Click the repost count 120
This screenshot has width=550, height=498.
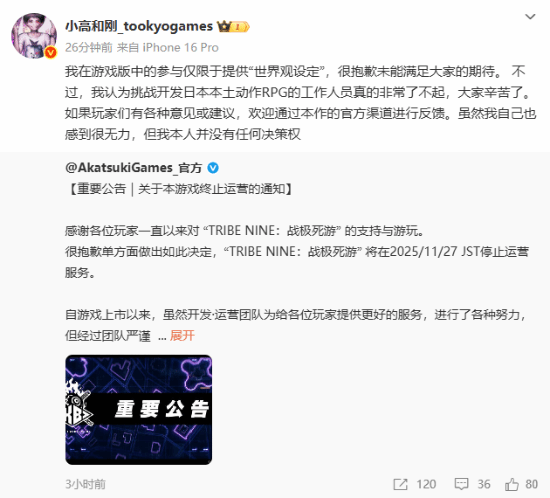(426, 484)
